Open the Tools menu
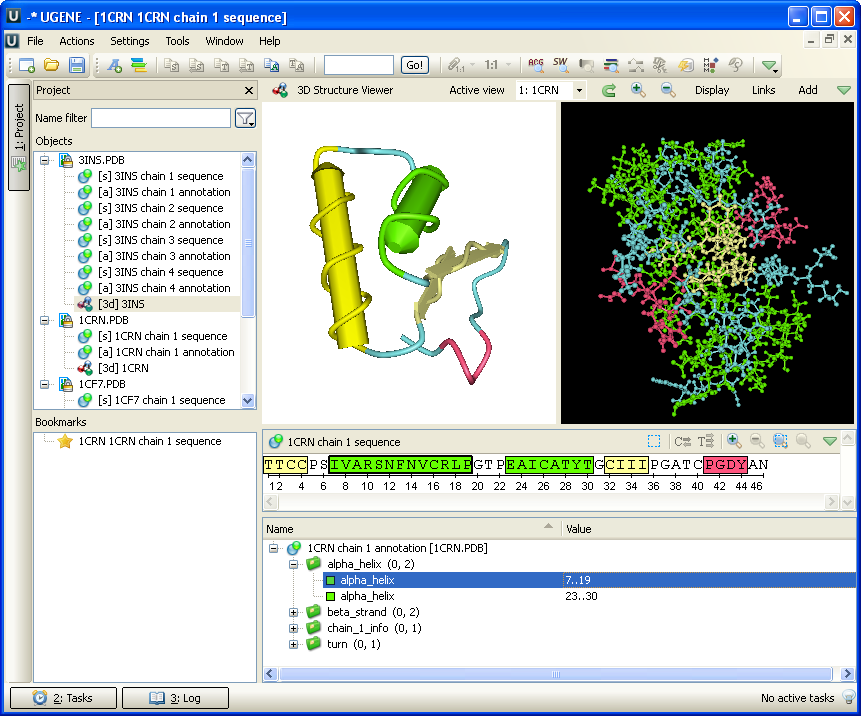 (x=177, y=41)
